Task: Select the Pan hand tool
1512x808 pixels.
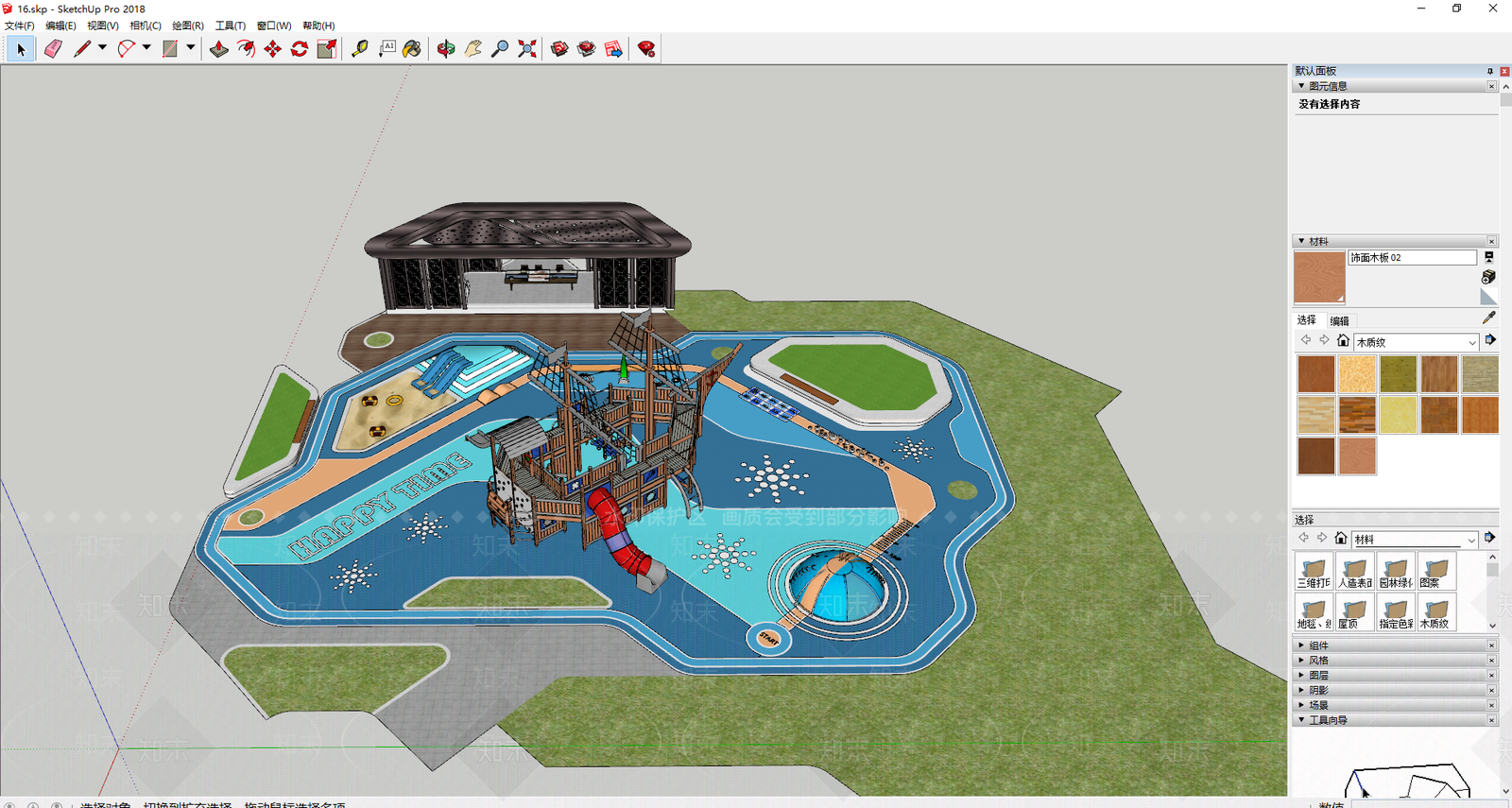Action: click(x=473, y=49)
